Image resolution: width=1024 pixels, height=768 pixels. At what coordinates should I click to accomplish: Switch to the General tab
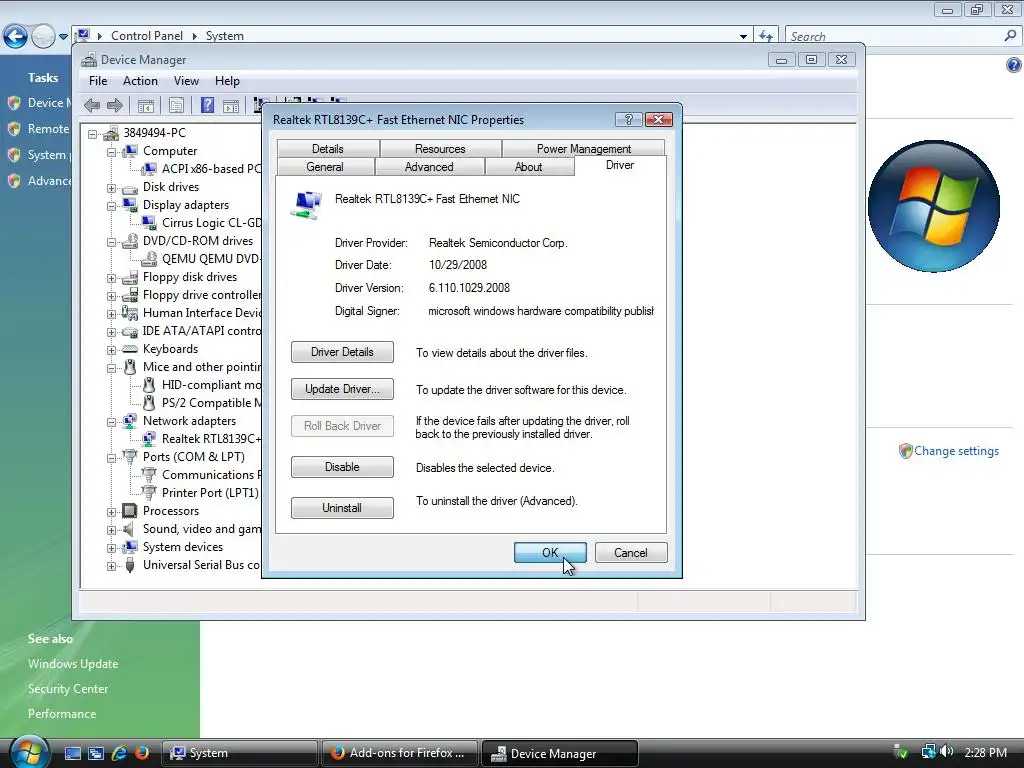tap(325, 167)
